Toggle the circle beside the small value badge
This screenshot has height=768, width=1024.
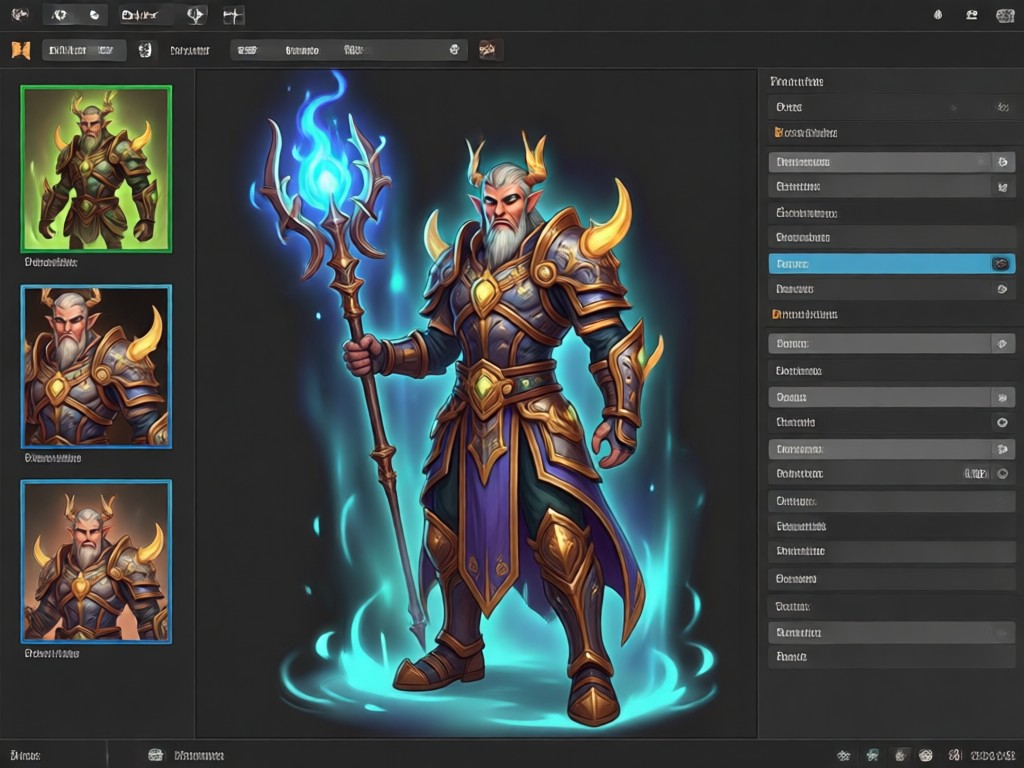tap(1002, 473)
